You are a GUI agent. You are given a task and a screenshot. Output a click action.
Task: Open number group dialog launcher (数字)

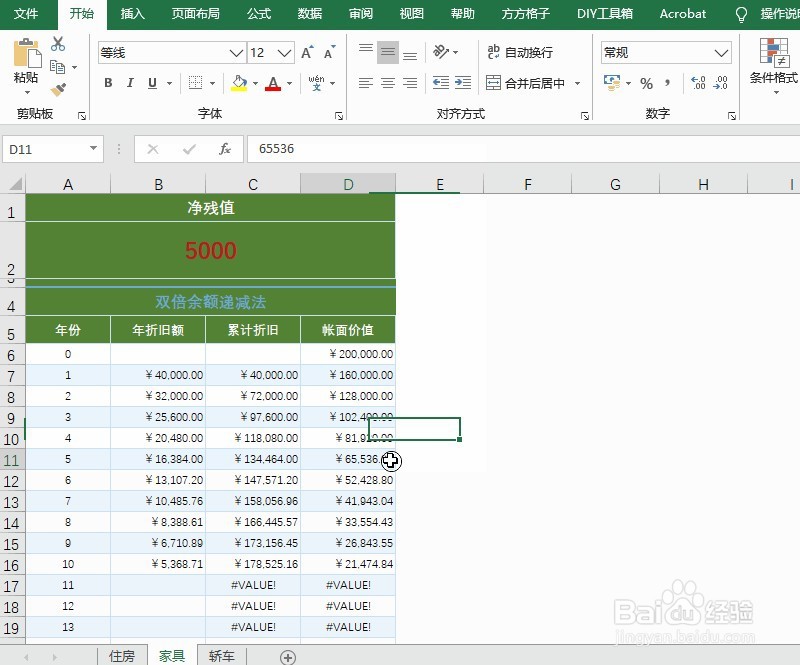732,116
